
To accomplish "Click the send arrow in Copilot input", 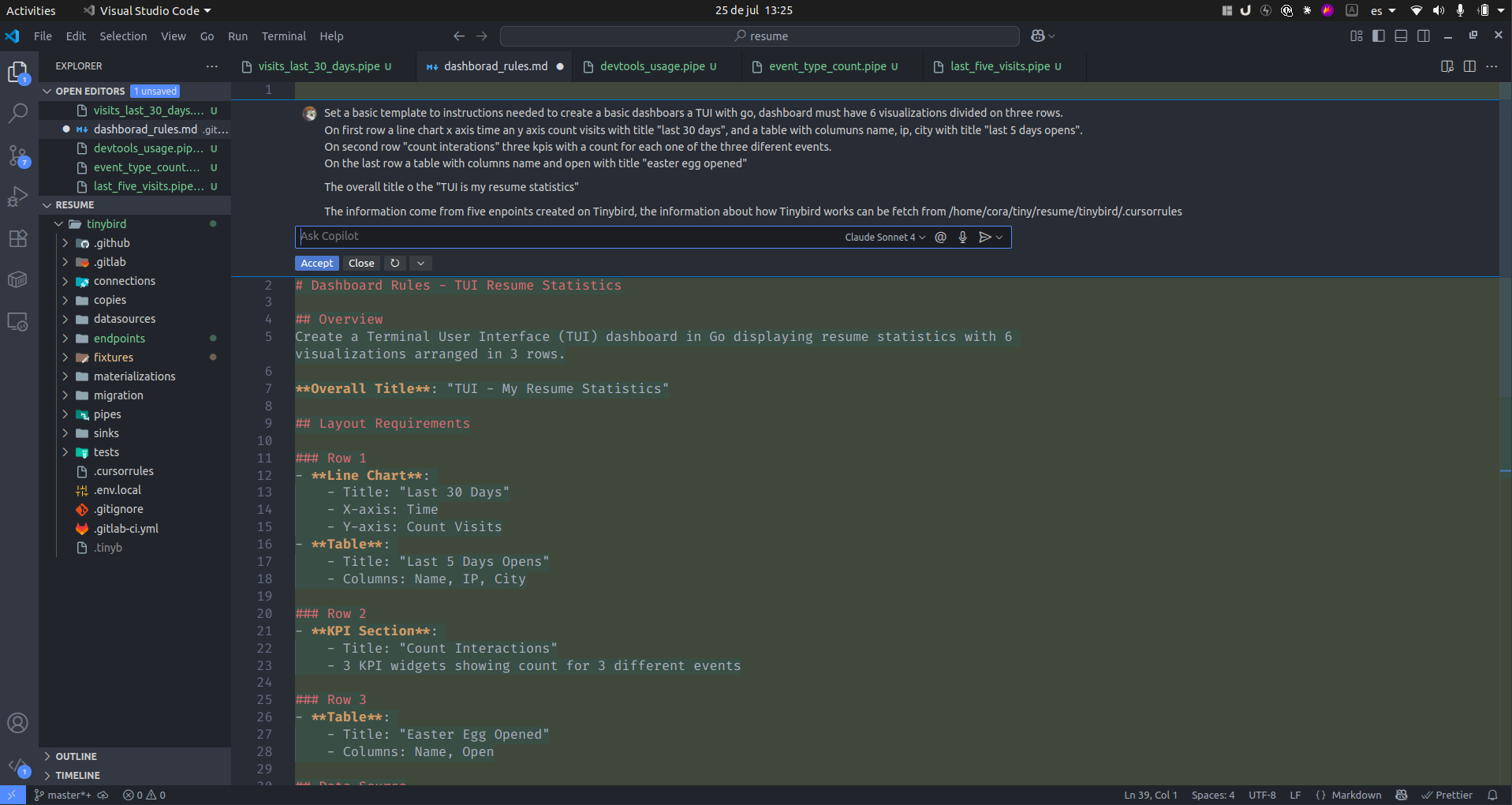I will [984, 237].
